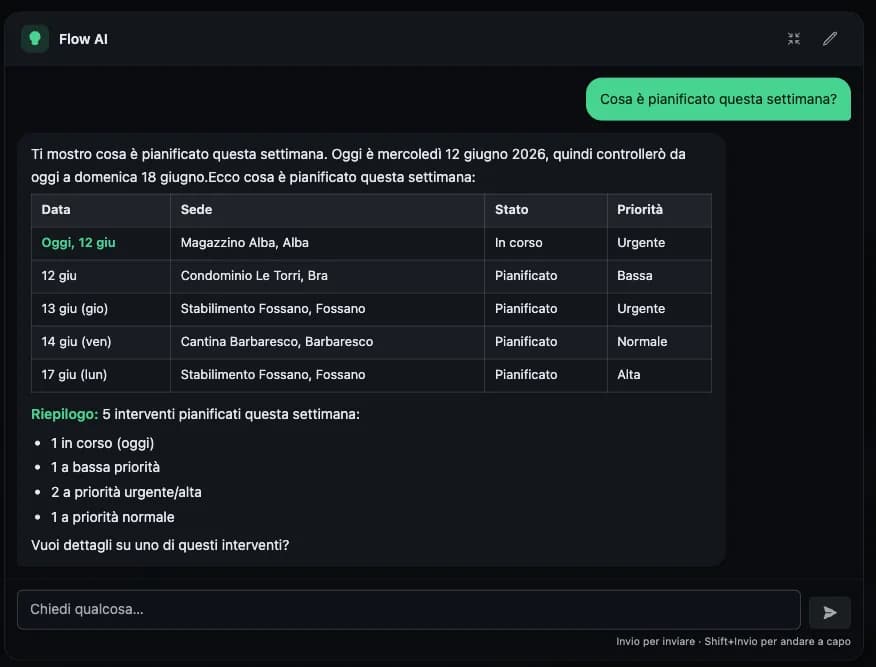Collapse the chat panel with the shrink icon
The image size is (876, 667).
click(793, 39)
